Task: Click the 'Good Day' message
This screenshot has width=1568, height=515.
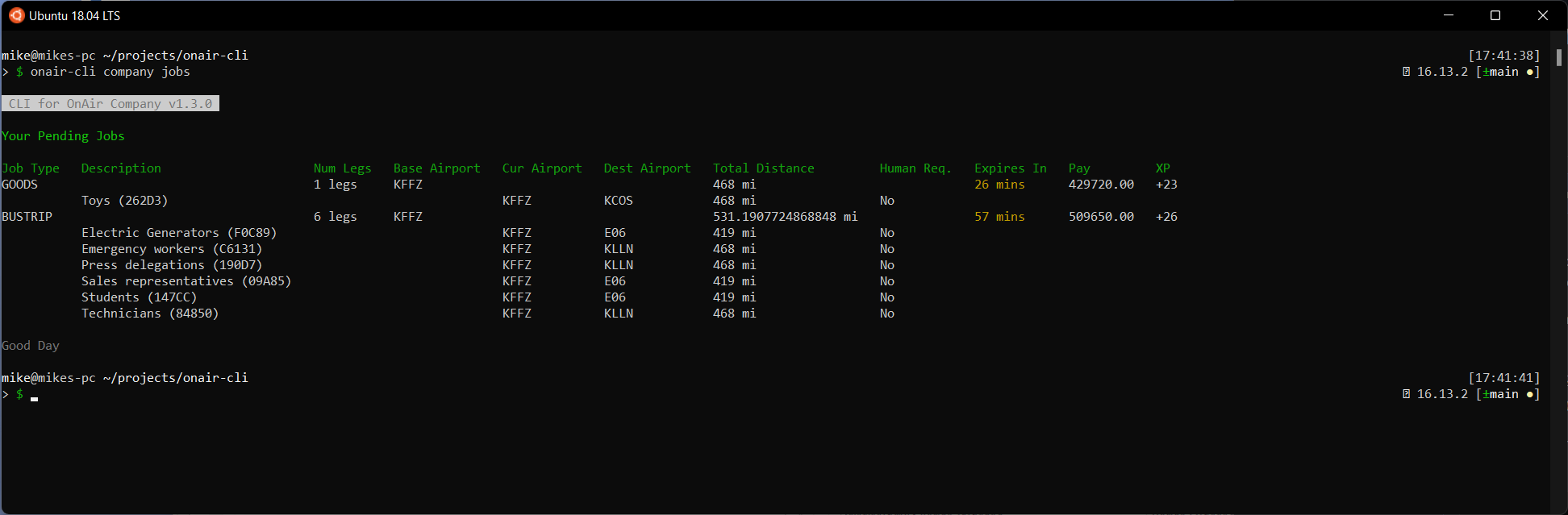Action: (31, 346)
